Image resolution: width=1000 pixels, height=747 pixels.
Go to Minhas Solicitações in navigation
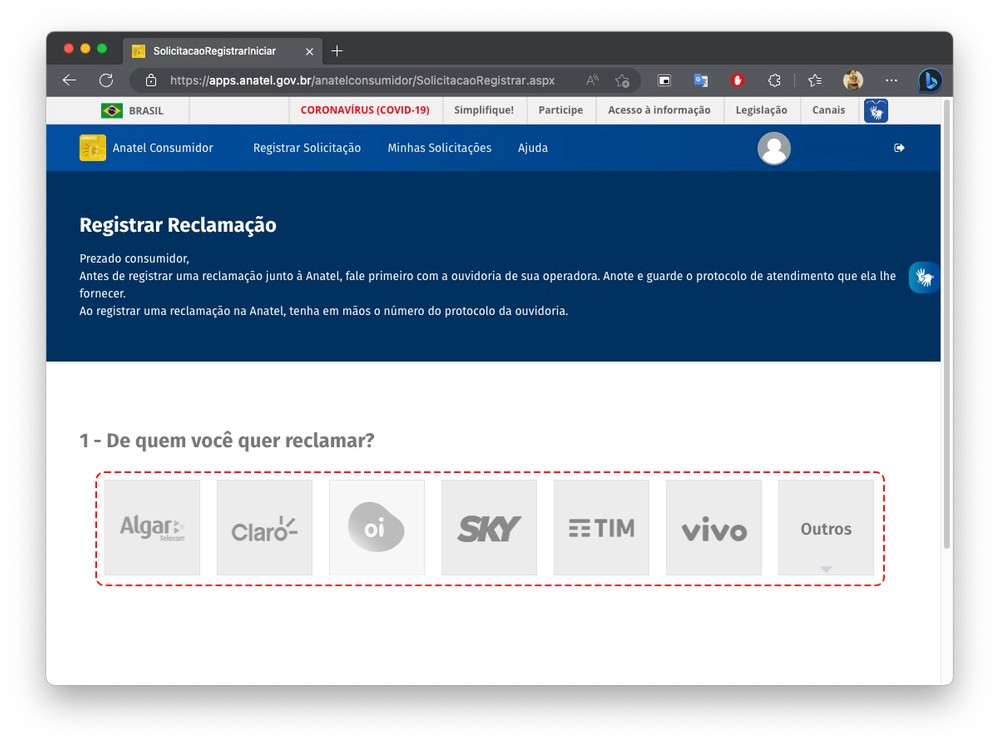point(439,148)
